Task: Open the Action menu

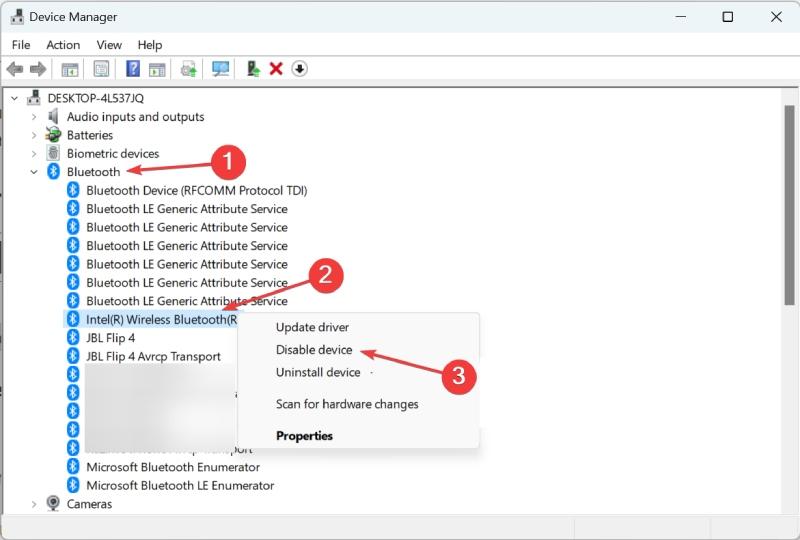Action: tap(63, 45)
